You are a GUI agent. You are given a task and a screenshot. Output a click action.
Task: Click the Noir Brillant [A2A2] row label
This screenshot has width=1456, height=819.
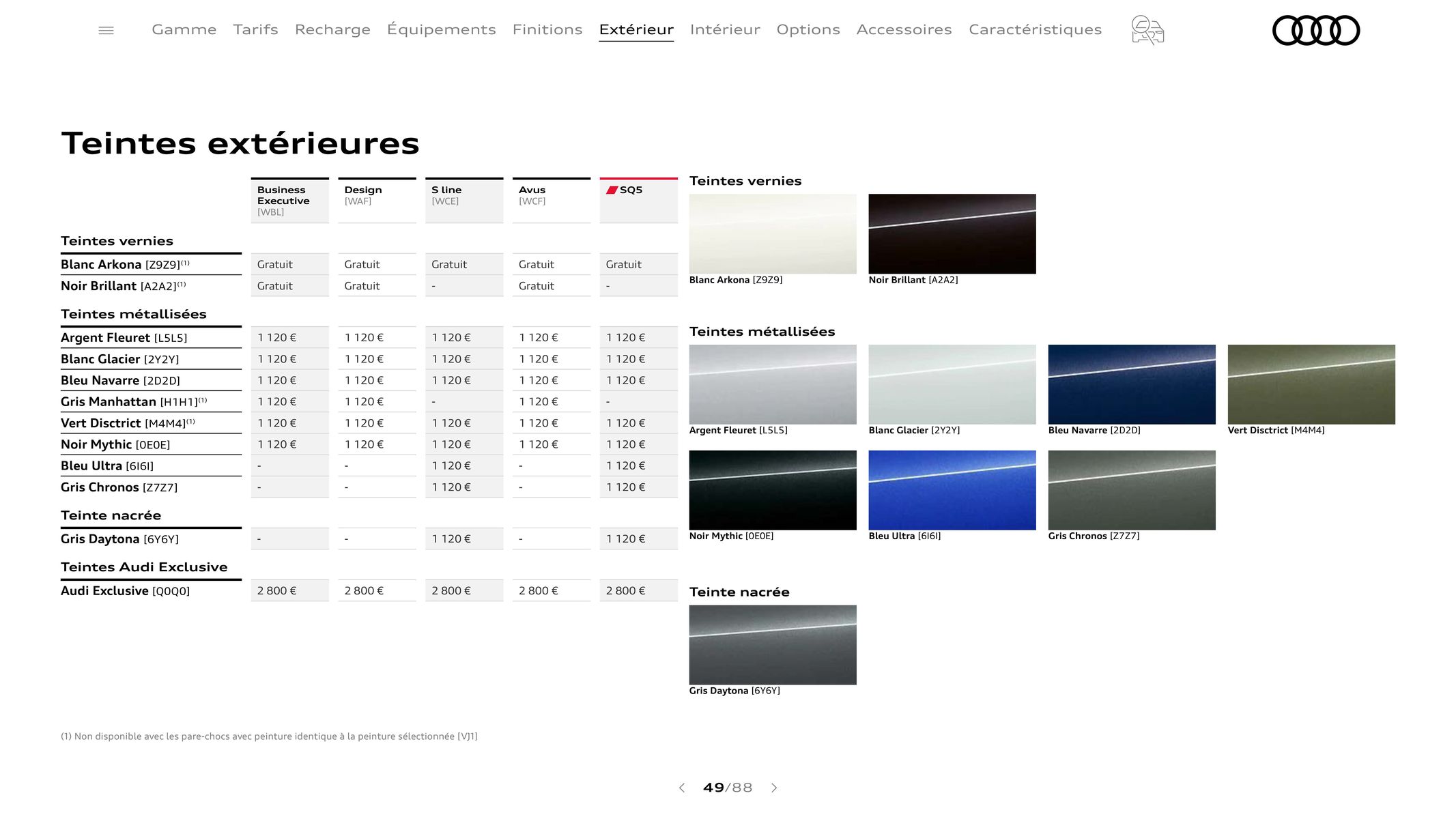[x=123, y=286]
